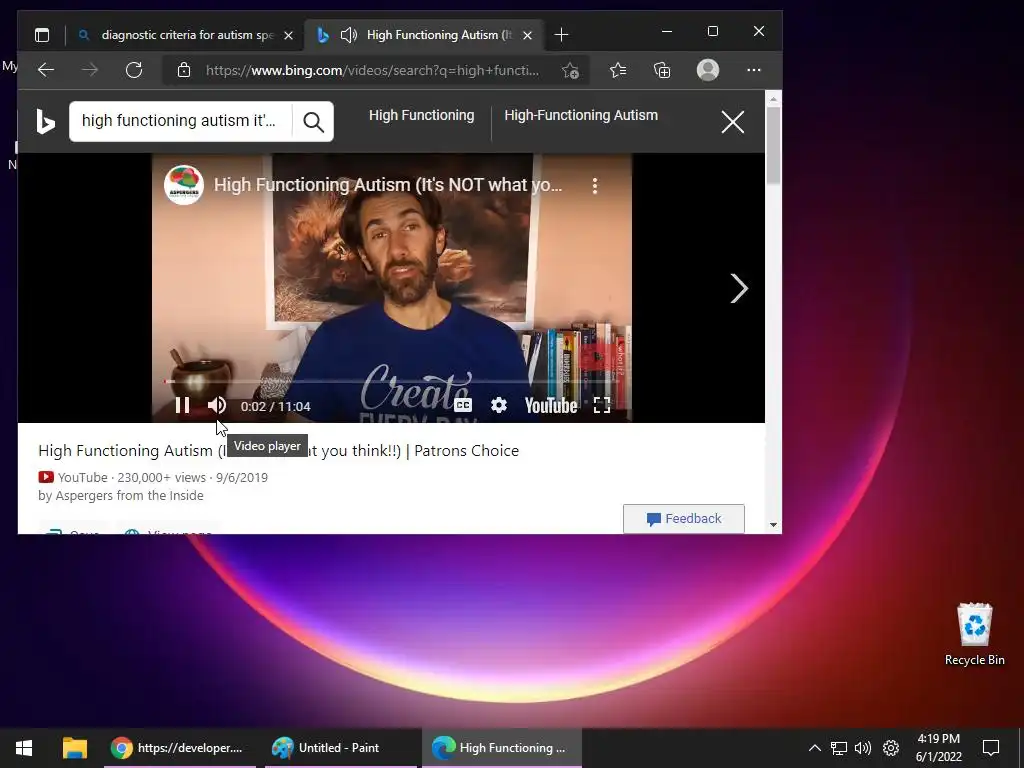Click the Bing logo

coord(45,121)
